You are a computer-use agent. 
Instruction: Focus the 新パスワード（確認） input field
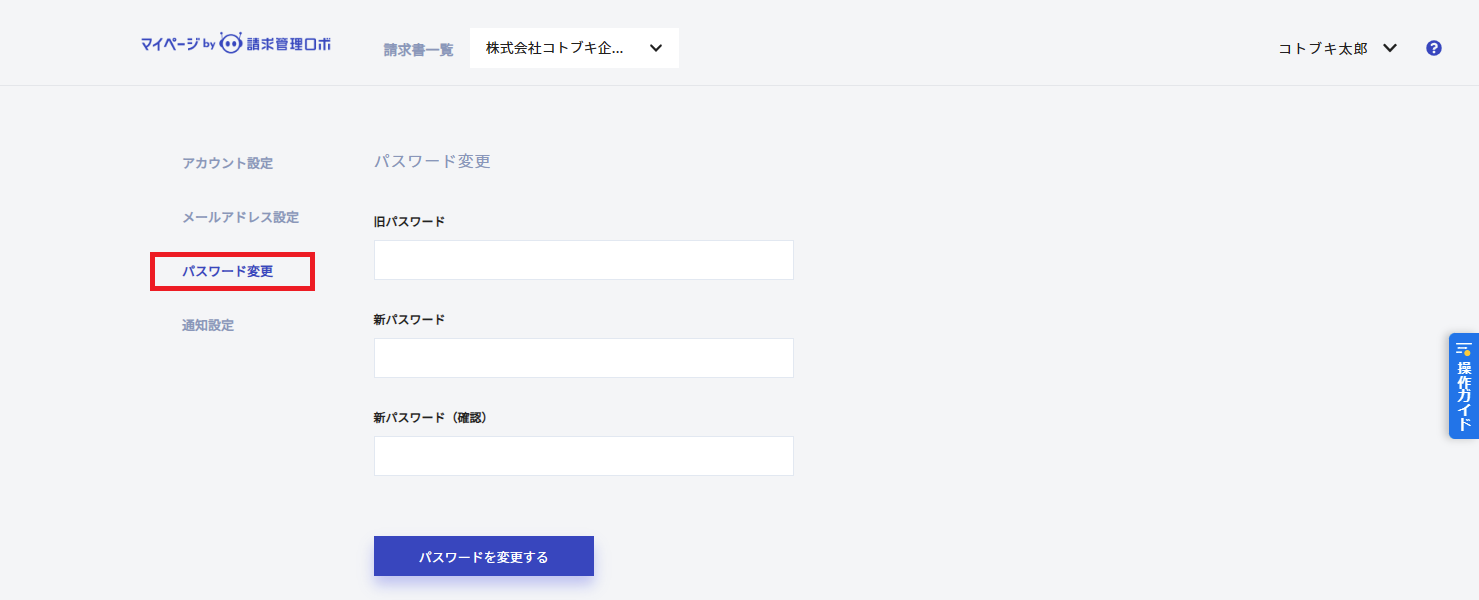pos(583,456)
